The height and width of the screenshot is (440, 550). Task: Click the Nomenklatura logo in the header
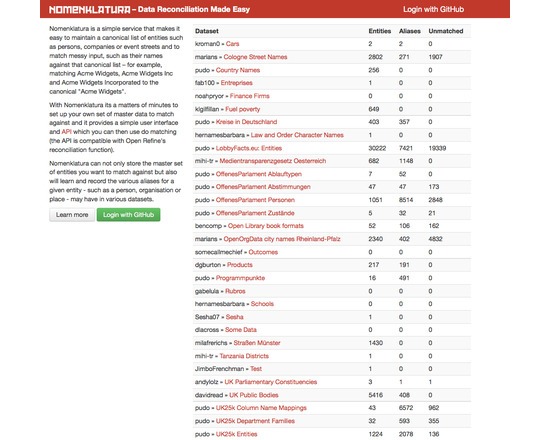[89, 9]
